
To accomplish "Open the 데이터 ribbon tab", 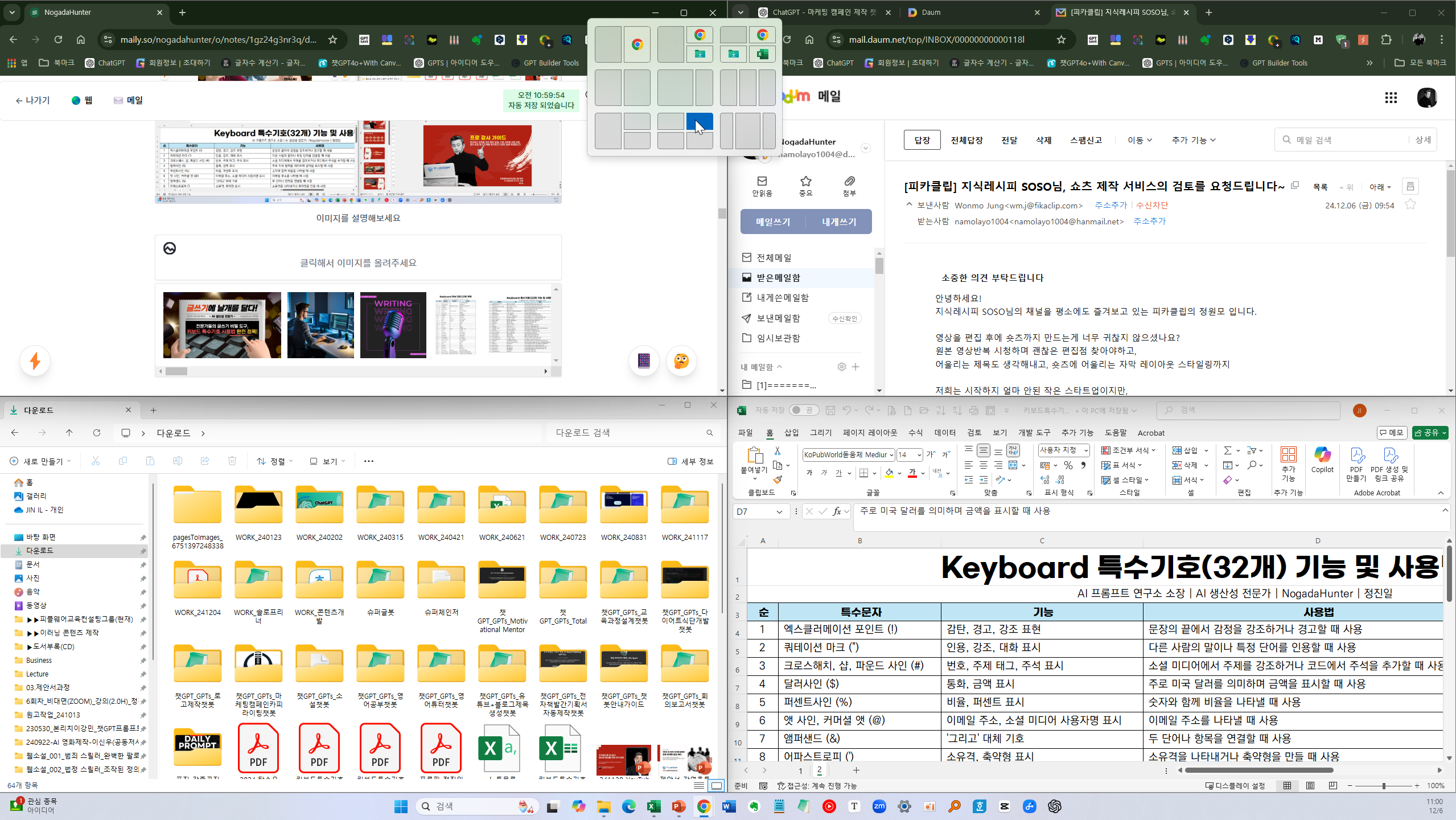I will tap(945, 433).
